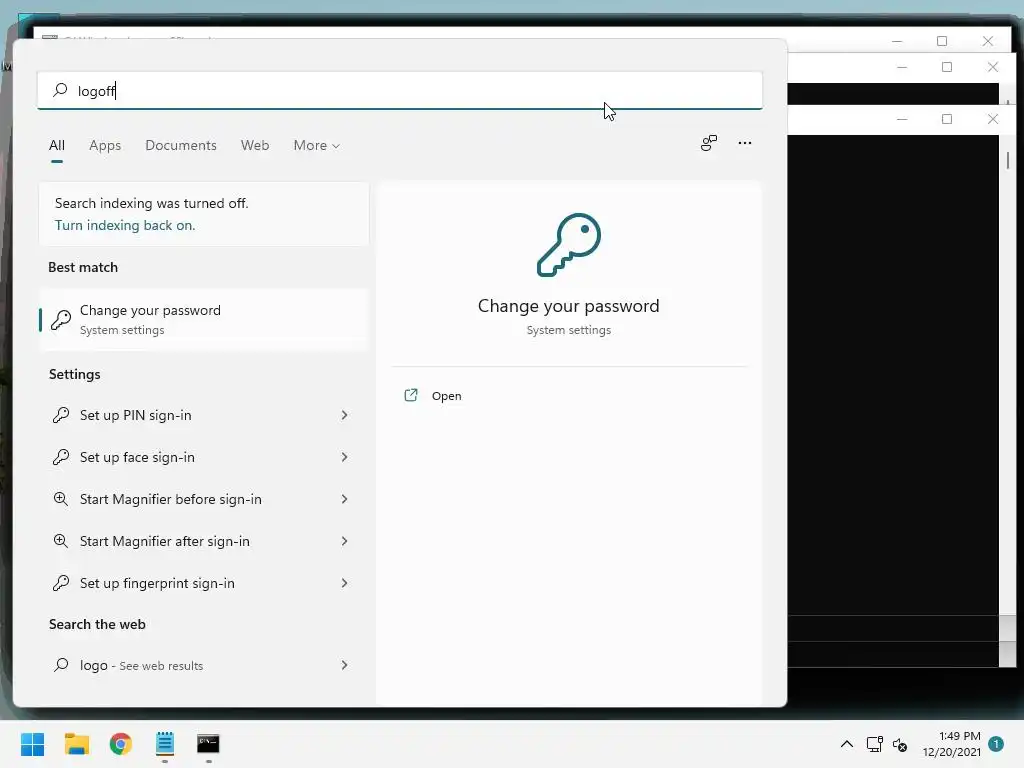
Task: Click 'Search indexing was turned off.' text
Action: tap(152, 203)
